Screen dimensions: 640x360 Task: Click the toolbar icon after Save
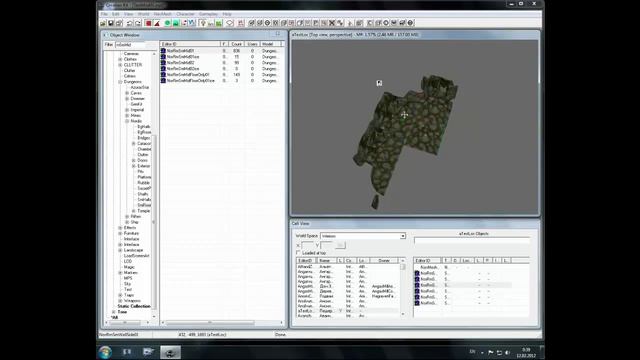point(119,23)
